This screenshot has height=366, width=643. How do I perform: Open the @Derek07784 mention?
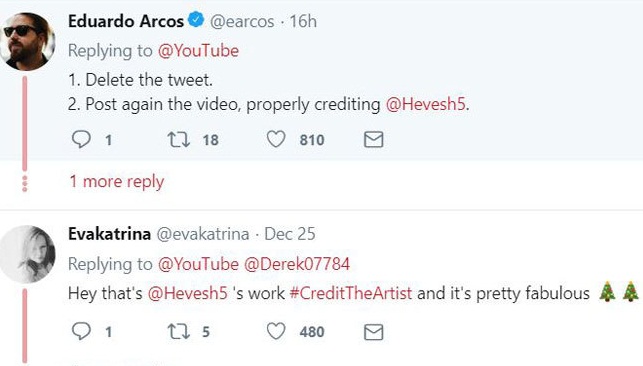coord(296,264)
